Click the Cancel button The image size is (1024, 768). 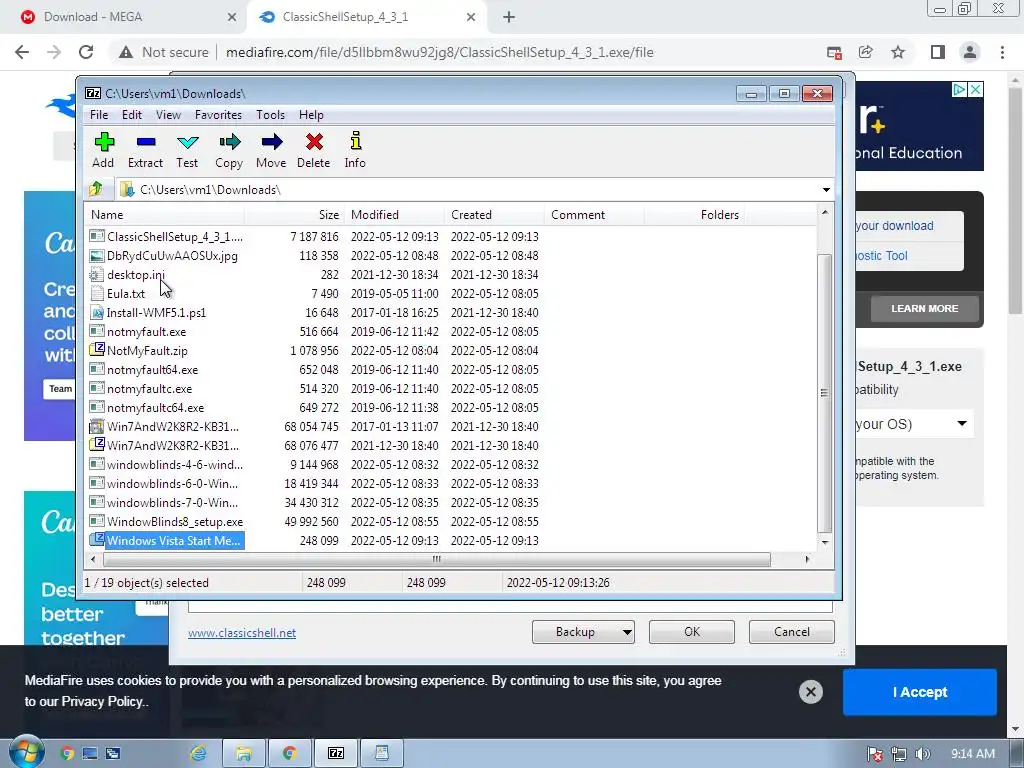click(x=792, y=632)
